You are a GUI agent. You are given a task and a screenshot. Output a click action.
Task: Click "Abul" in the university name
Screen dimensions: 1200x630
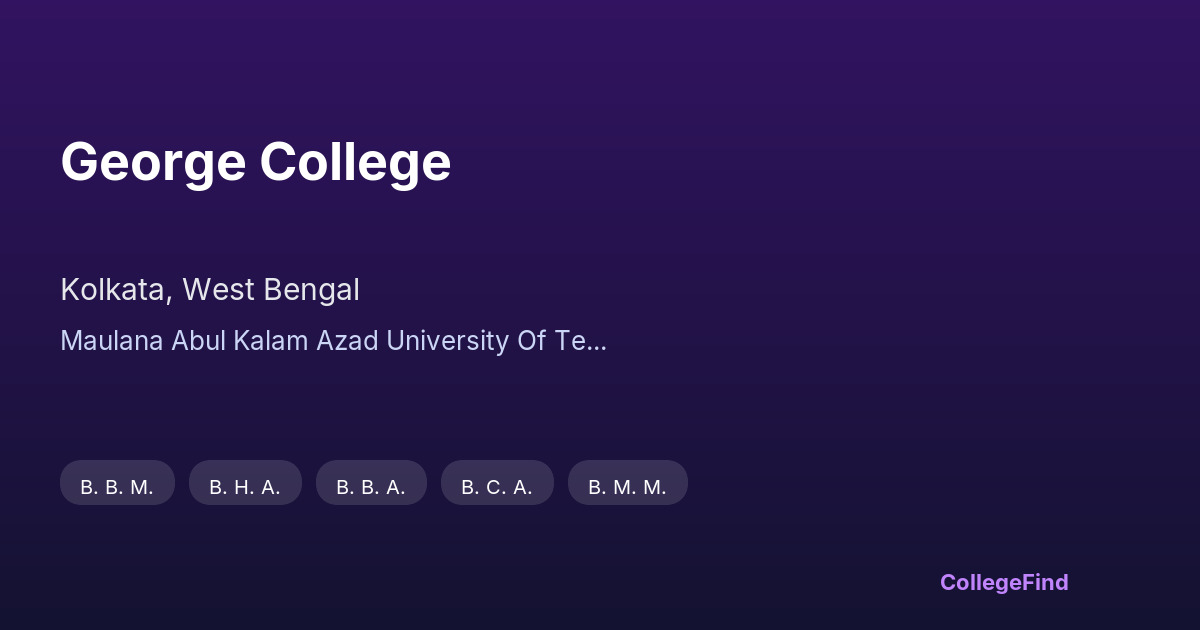(199, 341)
